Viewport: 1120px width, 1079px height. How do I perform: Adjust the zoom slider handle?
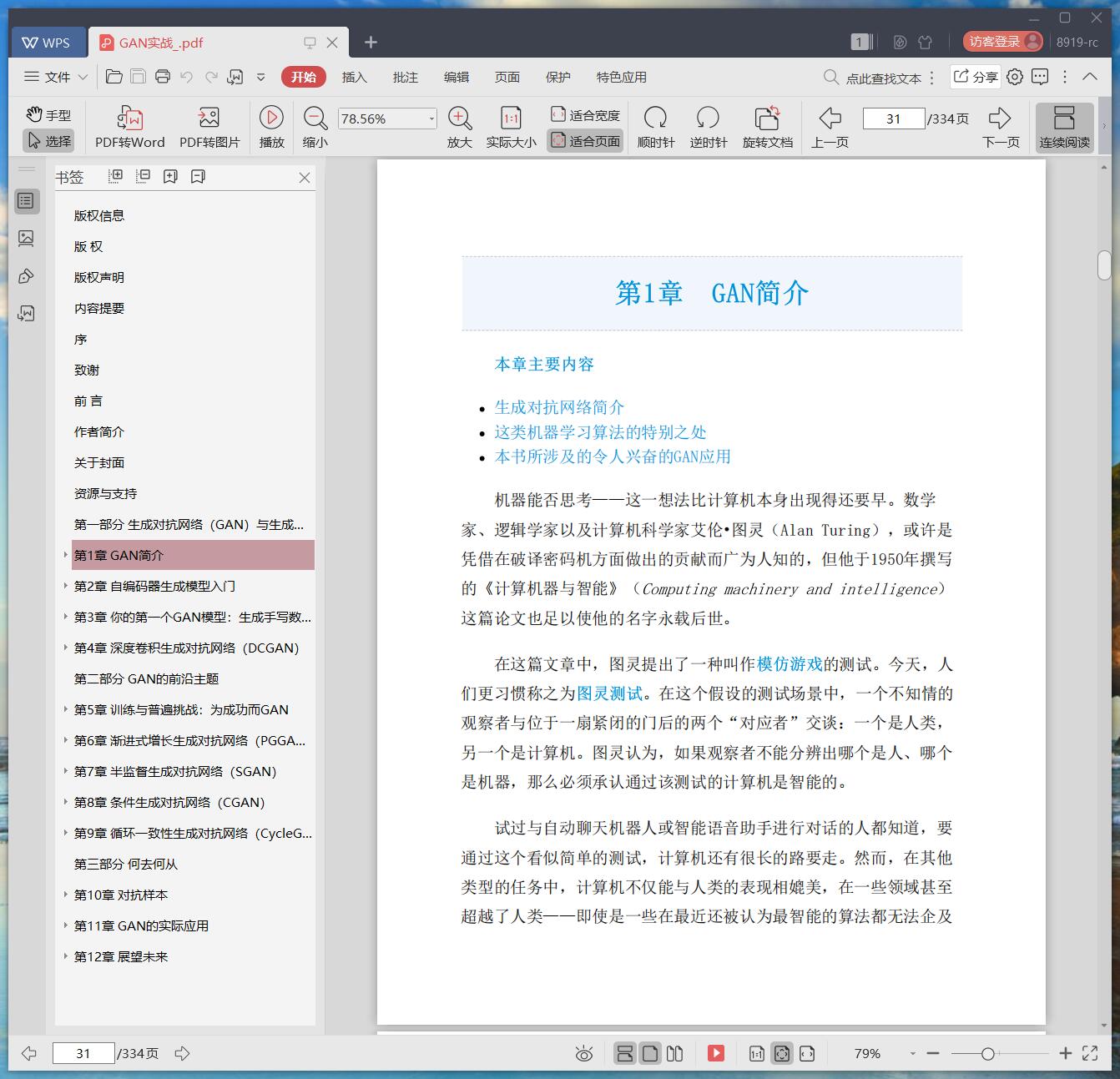pos(987,1054)
